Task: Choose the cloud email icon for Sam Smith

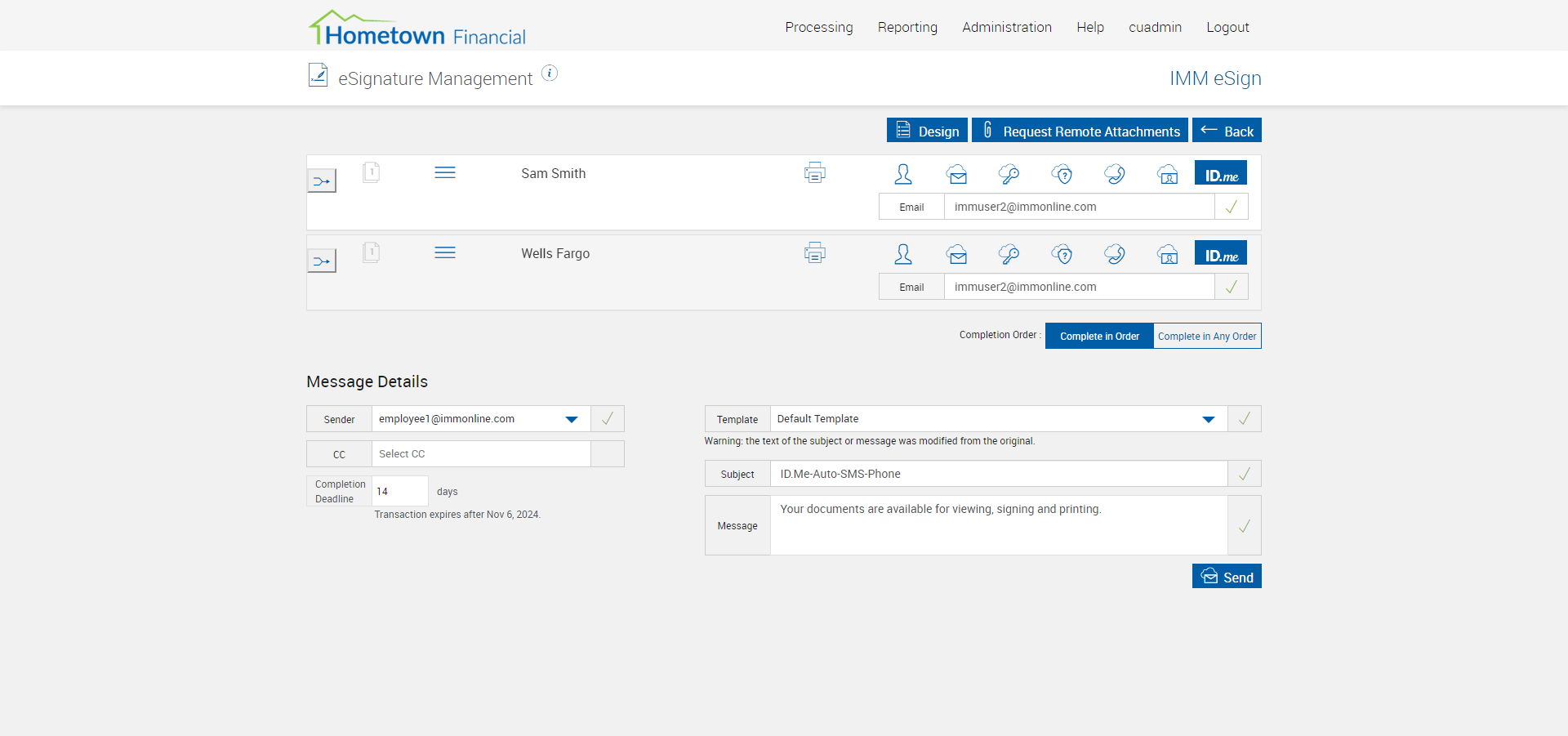Action: (x=957, y=174)
